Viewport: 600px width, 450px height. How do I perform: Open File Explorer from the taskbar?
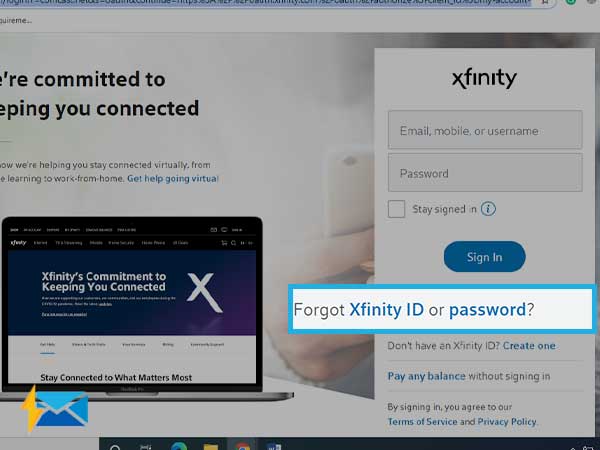coord(210,447)
